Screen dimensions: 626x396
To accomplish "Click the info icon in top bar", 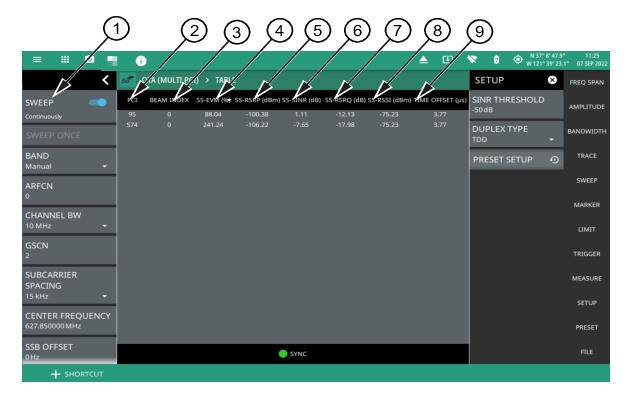I will click(141, 61).
